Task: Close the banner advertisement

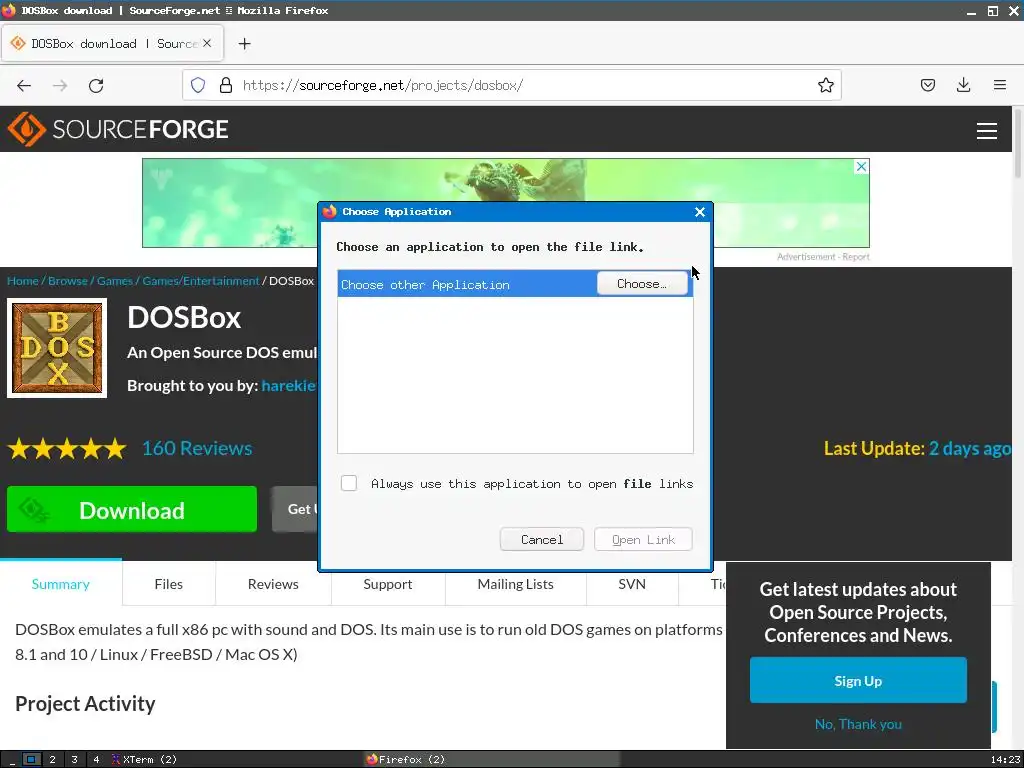Action: (861, 167)
